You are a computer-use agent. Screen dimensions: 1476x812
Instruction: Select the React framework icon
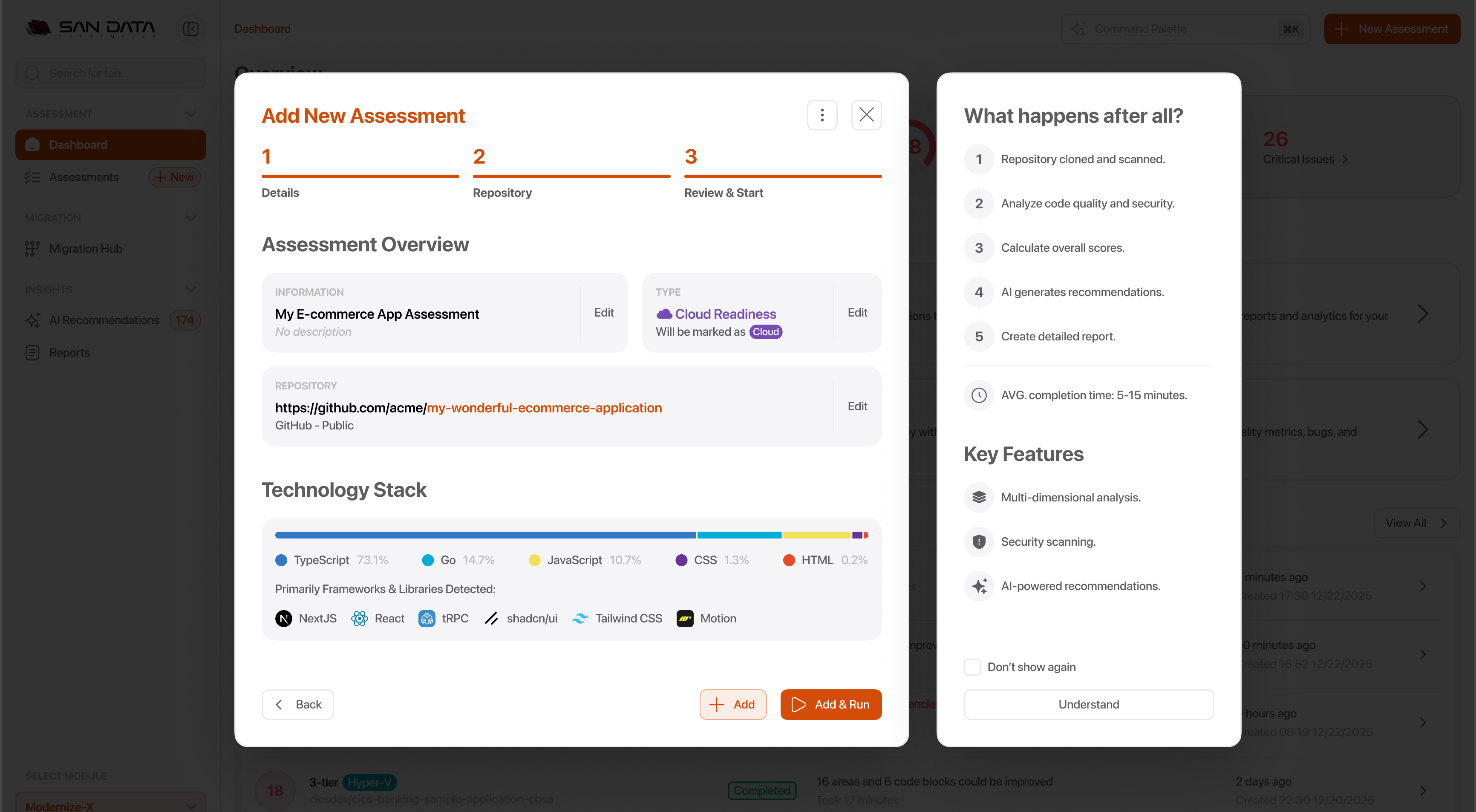pos(360,618)
